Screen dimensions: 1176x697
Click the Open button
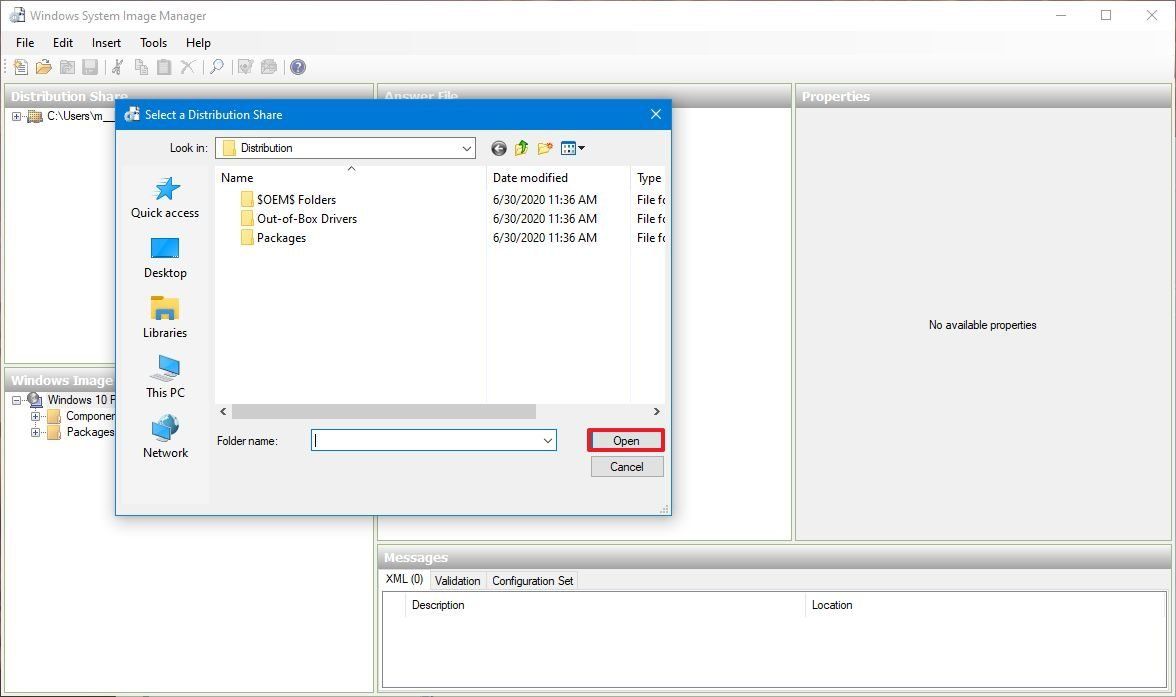625,440
